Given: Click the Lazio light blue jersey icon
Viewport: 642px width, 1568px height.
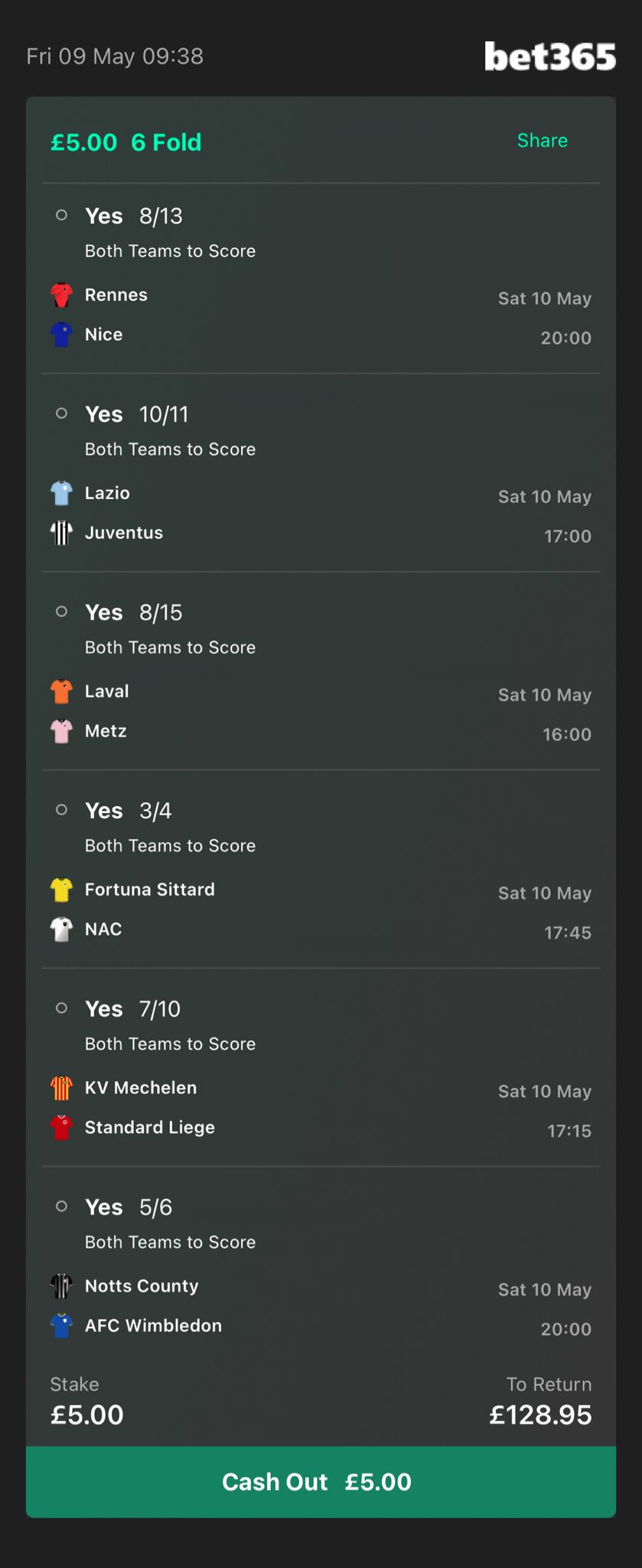Looking at the screenshot, I should click(x=61, y=493).
